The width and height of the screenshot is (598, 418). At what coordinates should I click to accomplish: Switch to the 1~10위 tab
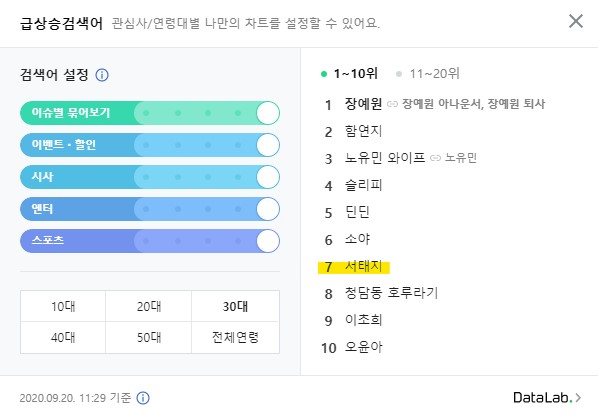[349, 73]
